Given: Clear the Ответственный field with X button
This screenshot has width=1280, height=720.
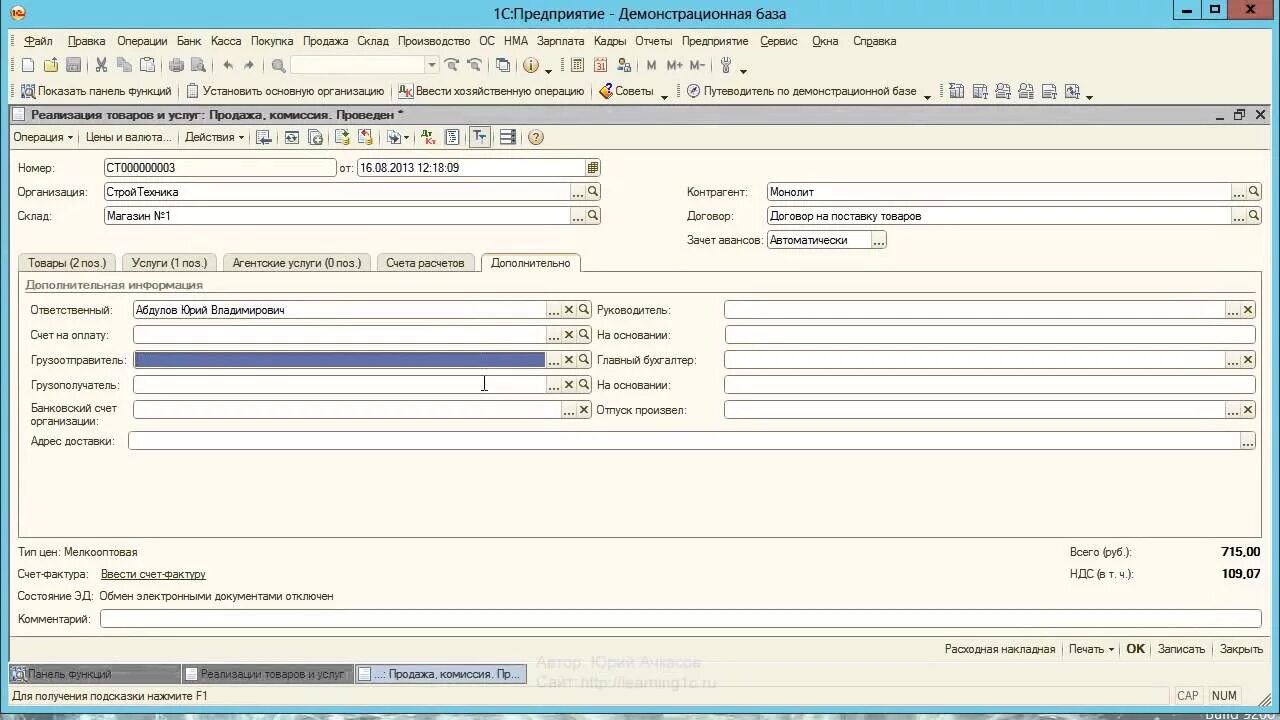Looking at the screenshot, I should pos(569,310).
